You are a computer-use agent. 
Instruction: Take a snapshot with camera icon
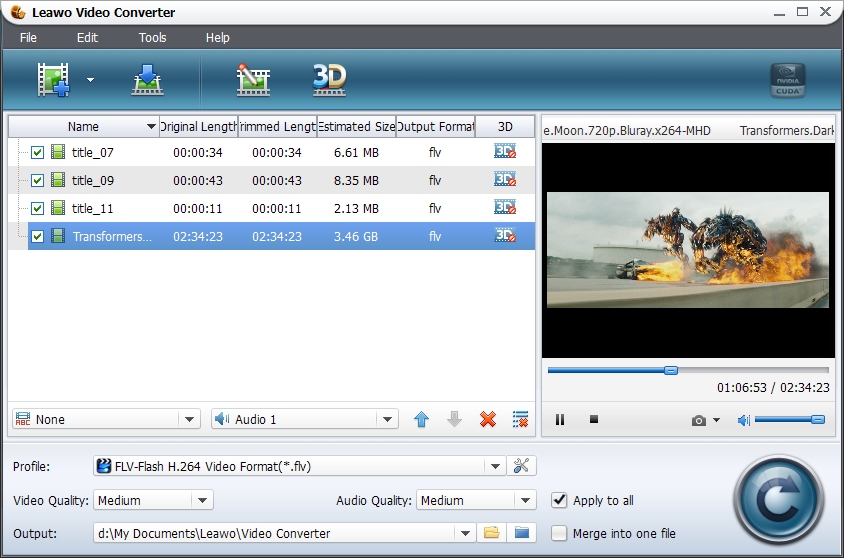click(699, 420)
